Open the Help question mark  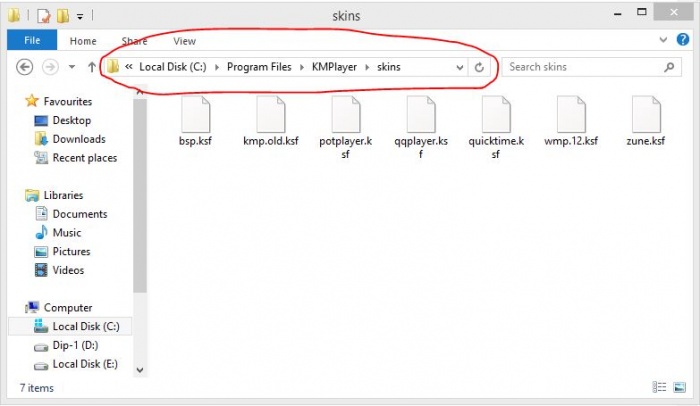pyautogui.click(x=683, y=40)
